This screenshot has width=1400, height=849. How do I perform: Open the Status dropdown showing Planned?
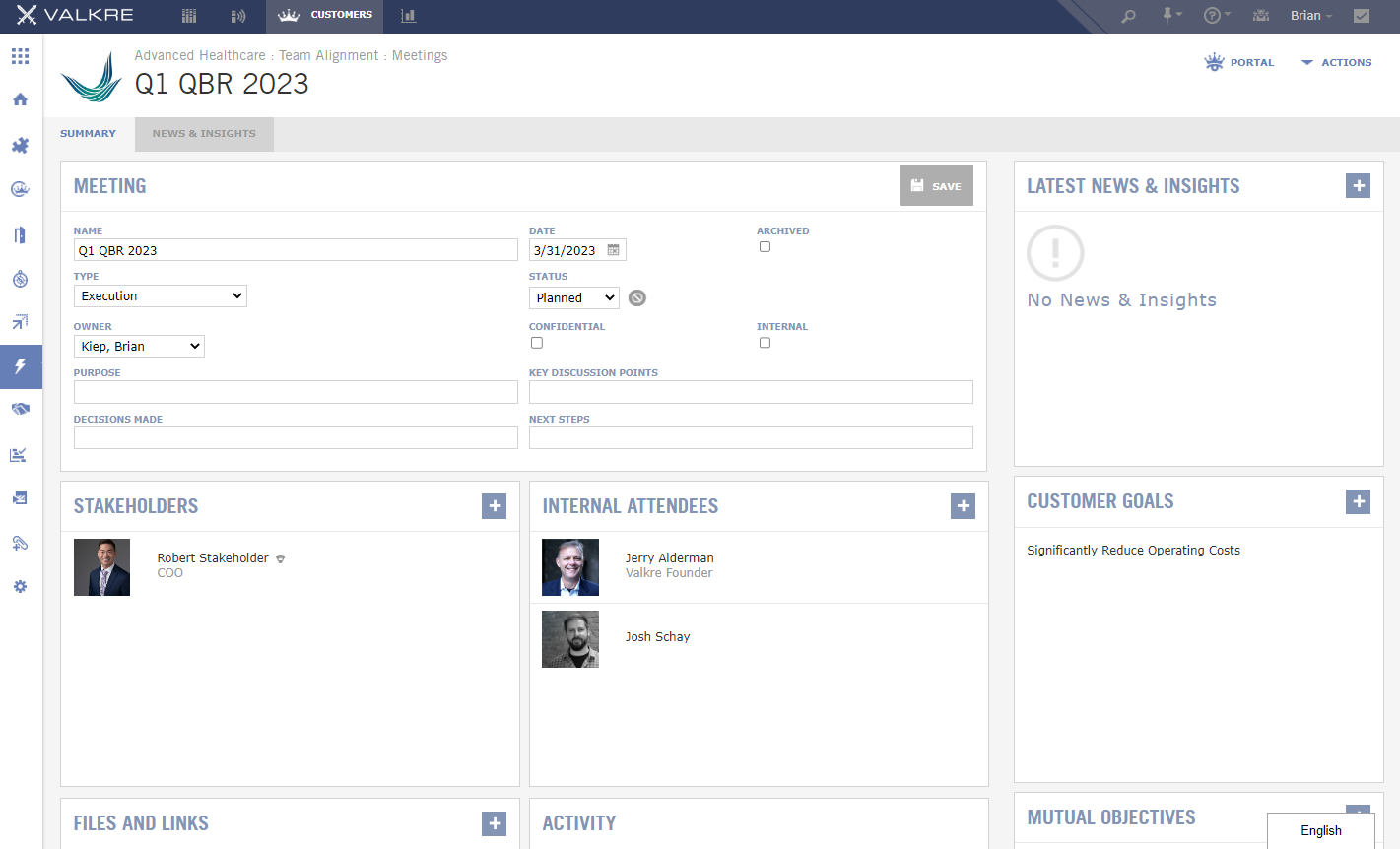point(574,297)
